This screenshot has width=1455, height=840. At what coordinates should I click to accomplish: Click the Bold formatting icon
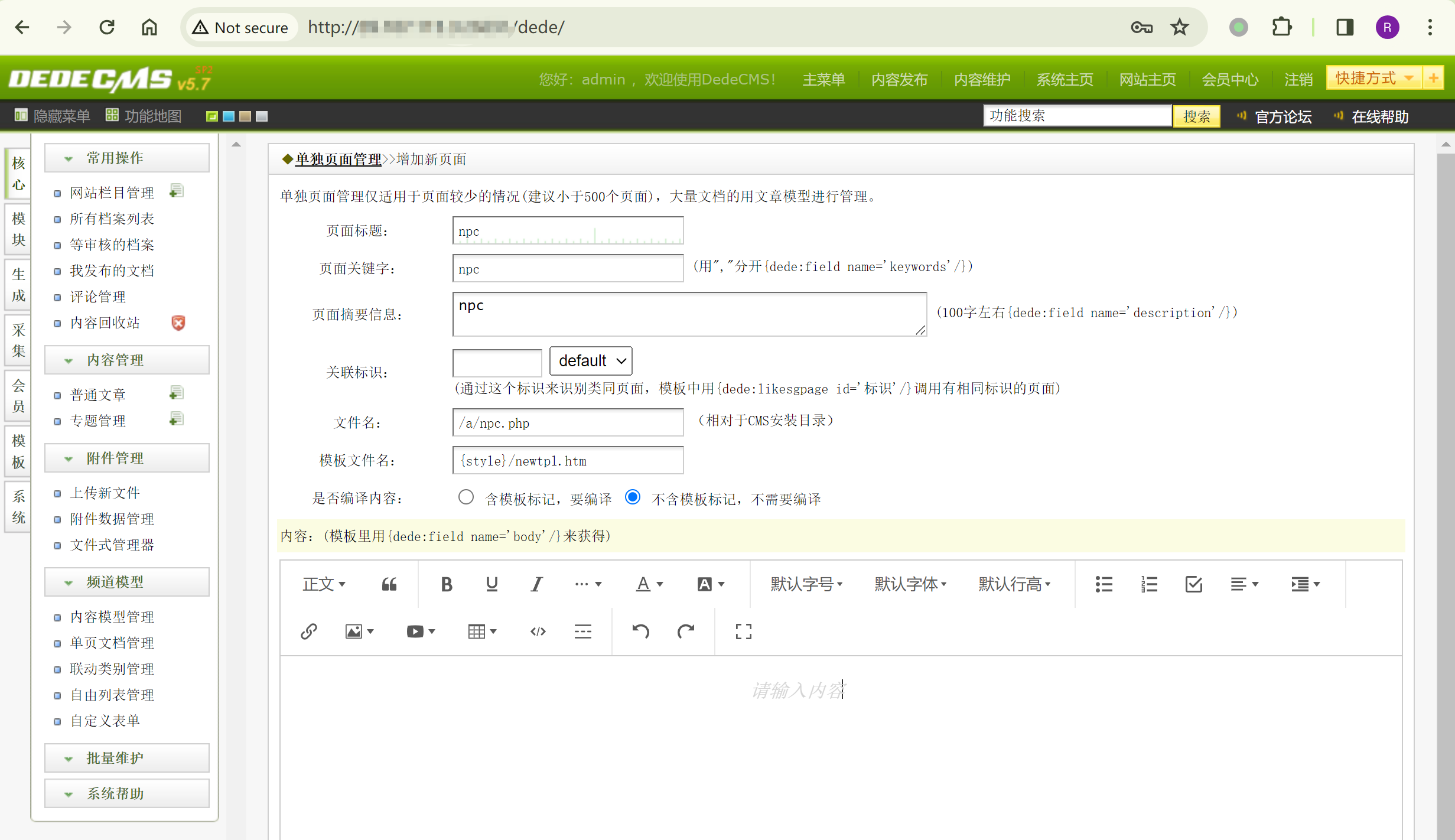[447, 584]
